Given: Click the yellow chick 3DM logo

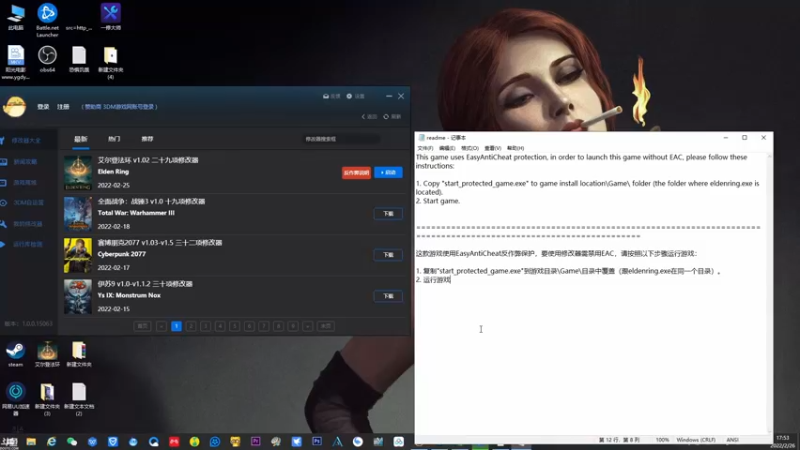Looking at the screenshot, I should [x=14, y=107].
